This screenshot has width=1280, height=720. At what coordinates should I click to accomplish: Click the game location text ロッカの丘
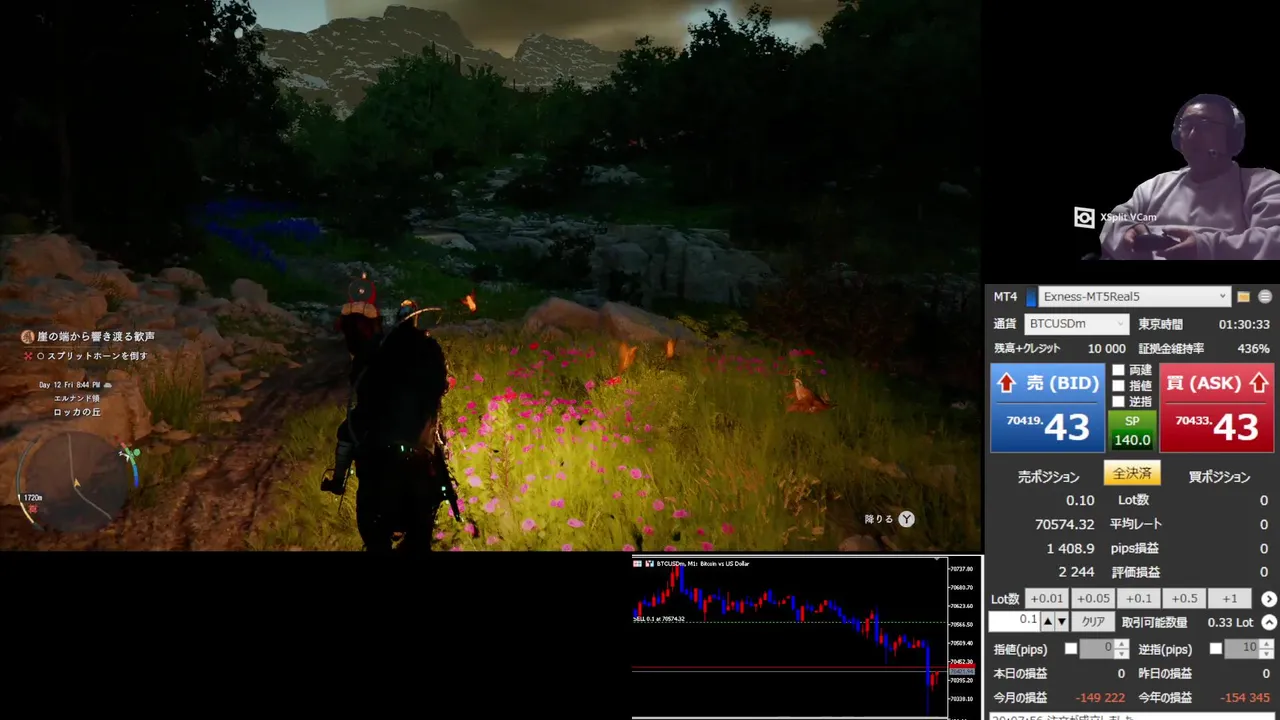click(x=77, y=412)
